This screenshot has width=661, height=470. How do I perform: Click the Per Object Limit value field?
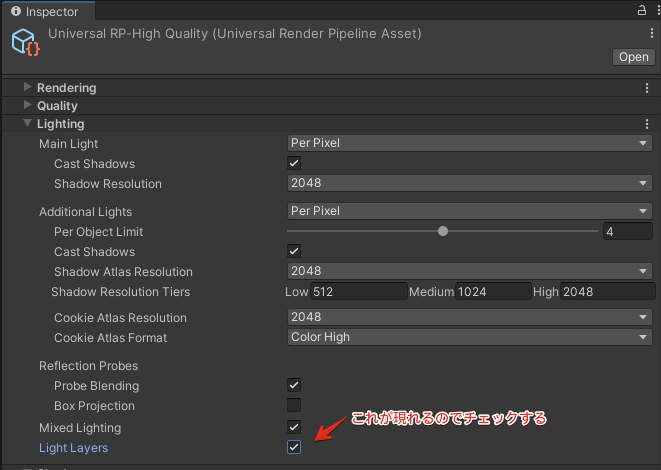tap(628, 231)
